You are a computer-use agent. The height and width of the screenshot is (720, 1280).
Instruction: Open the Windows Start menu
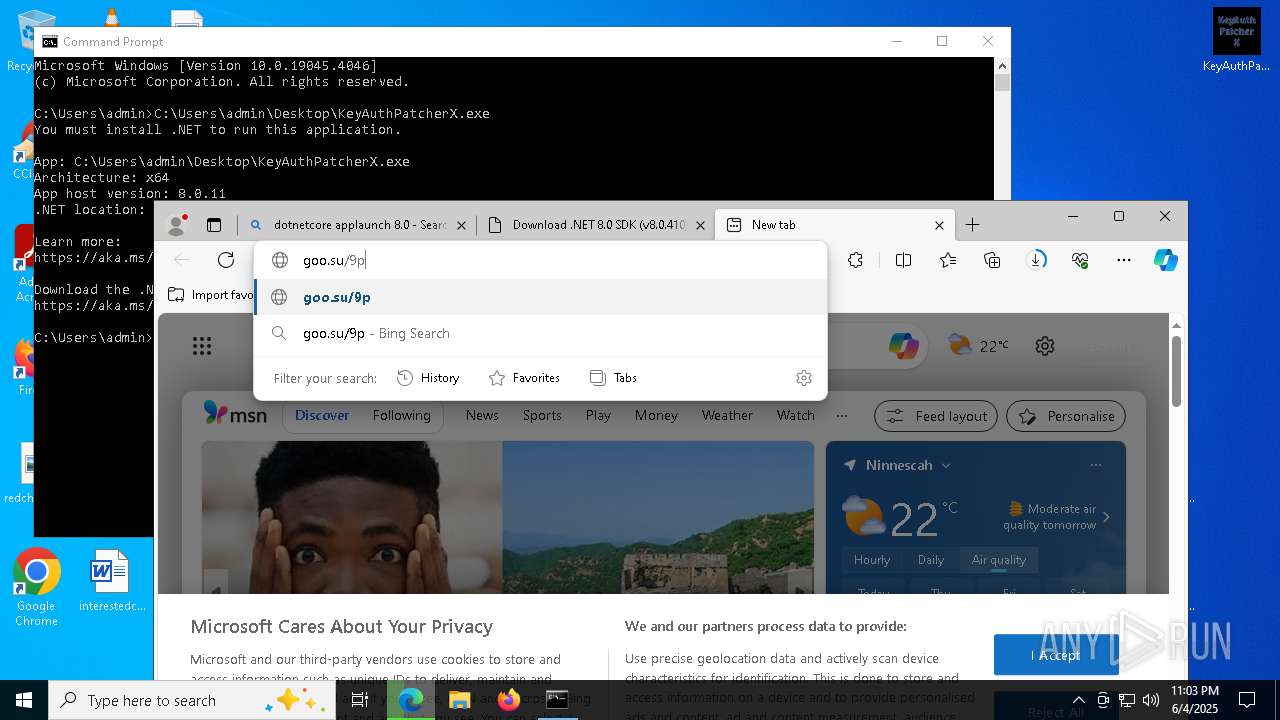pyautogui.click(x=24, y=700)
